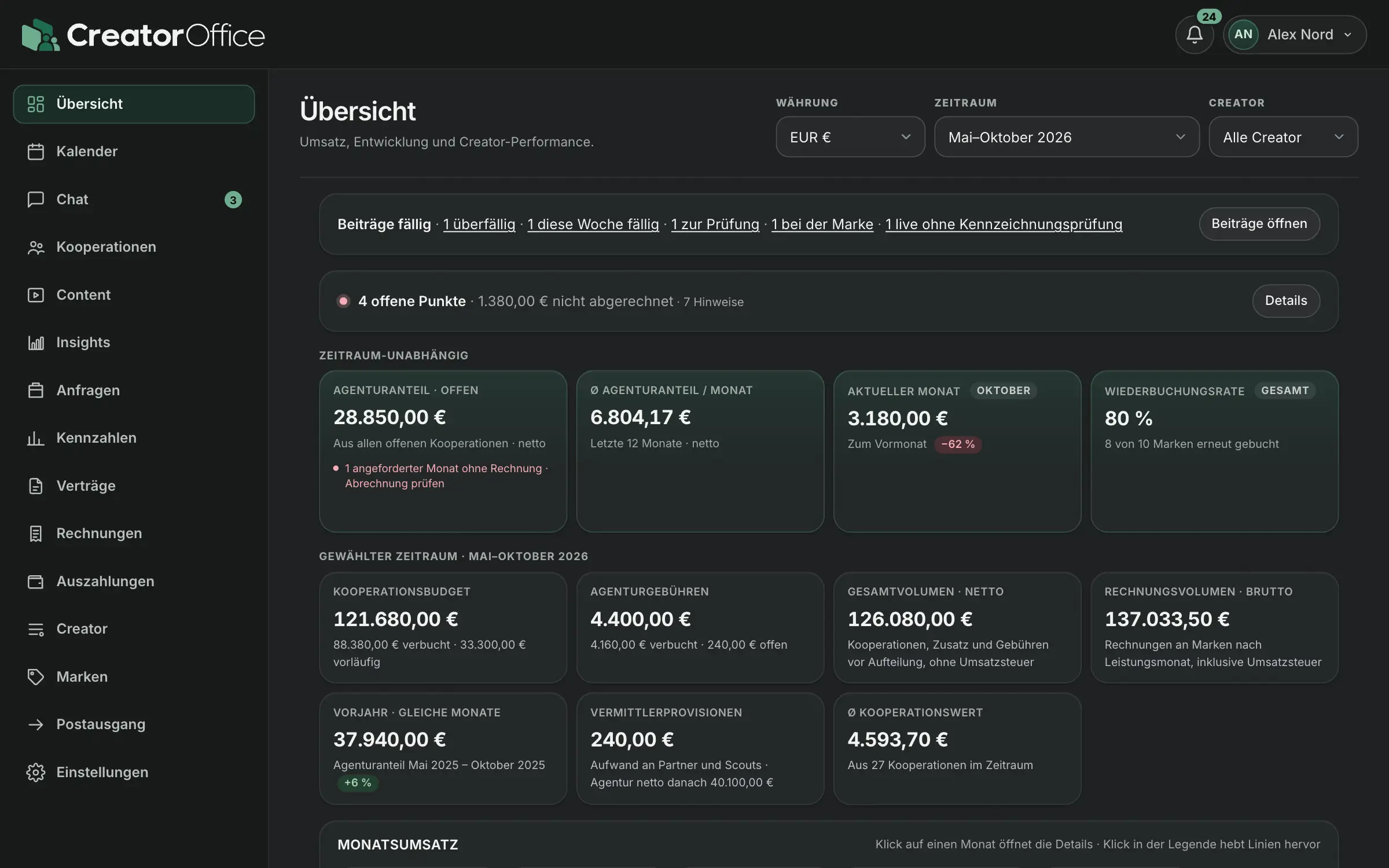Click the −62 % change badge
This screenshot has width=1389, height=868.
click(958, 444)
